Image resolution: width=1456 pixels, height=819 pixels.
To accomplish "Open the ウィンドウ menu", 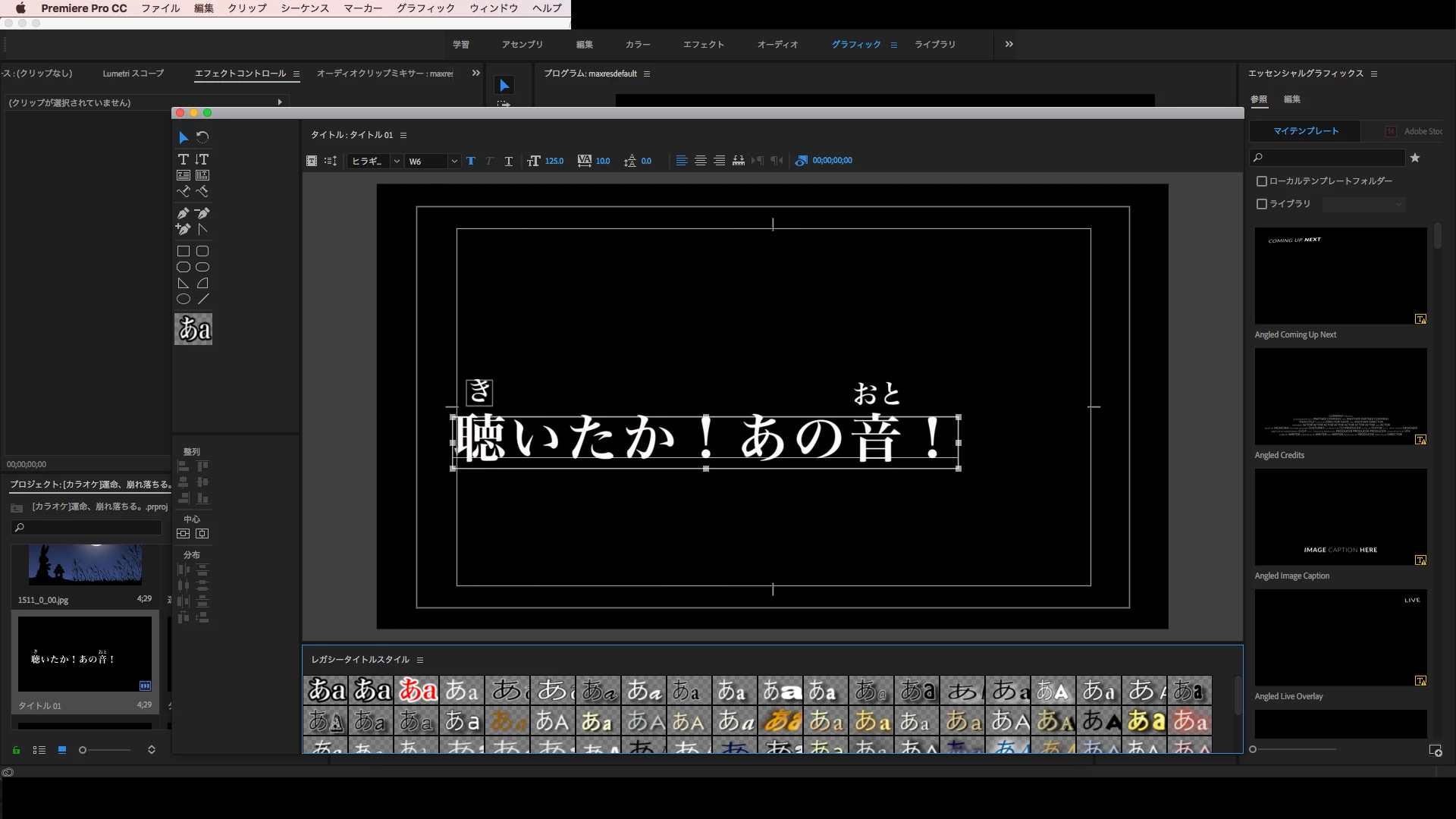I will point(494,8).
